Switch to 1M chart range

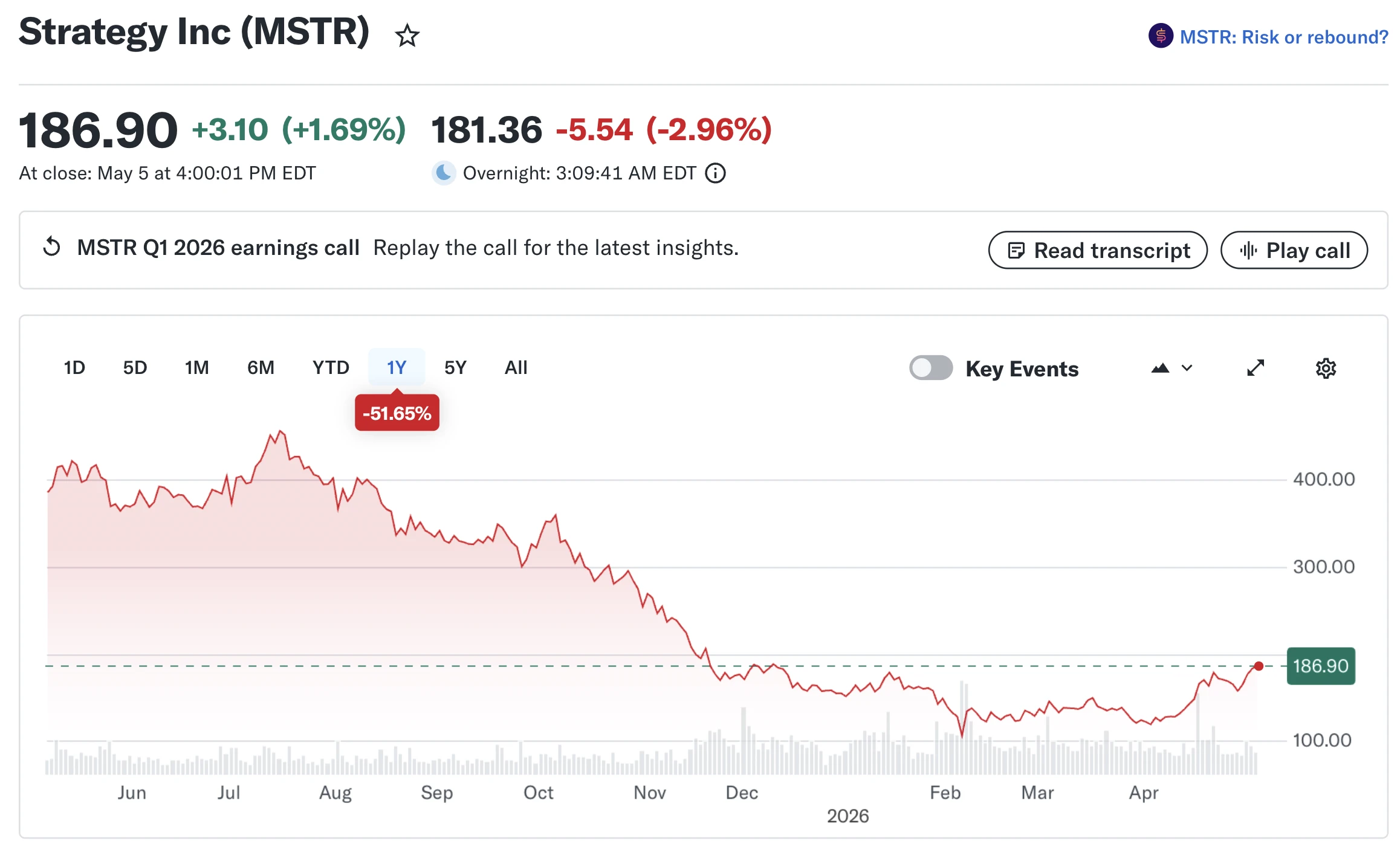tap(197, 367)
